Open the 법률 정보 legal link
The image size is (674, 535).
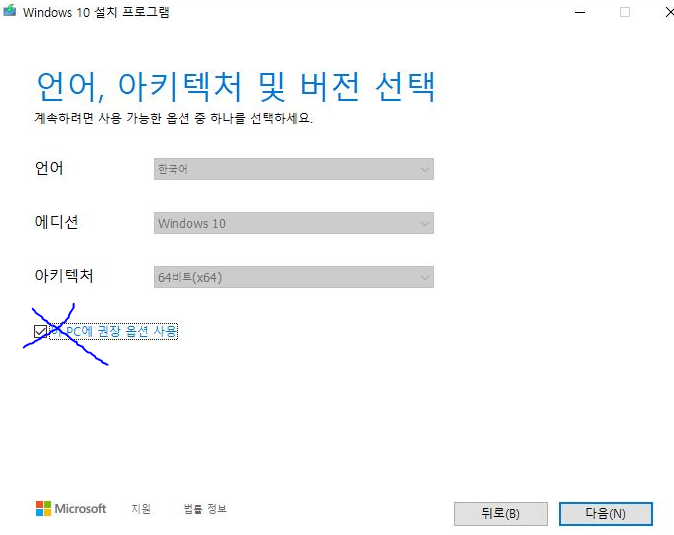[205, 509]
